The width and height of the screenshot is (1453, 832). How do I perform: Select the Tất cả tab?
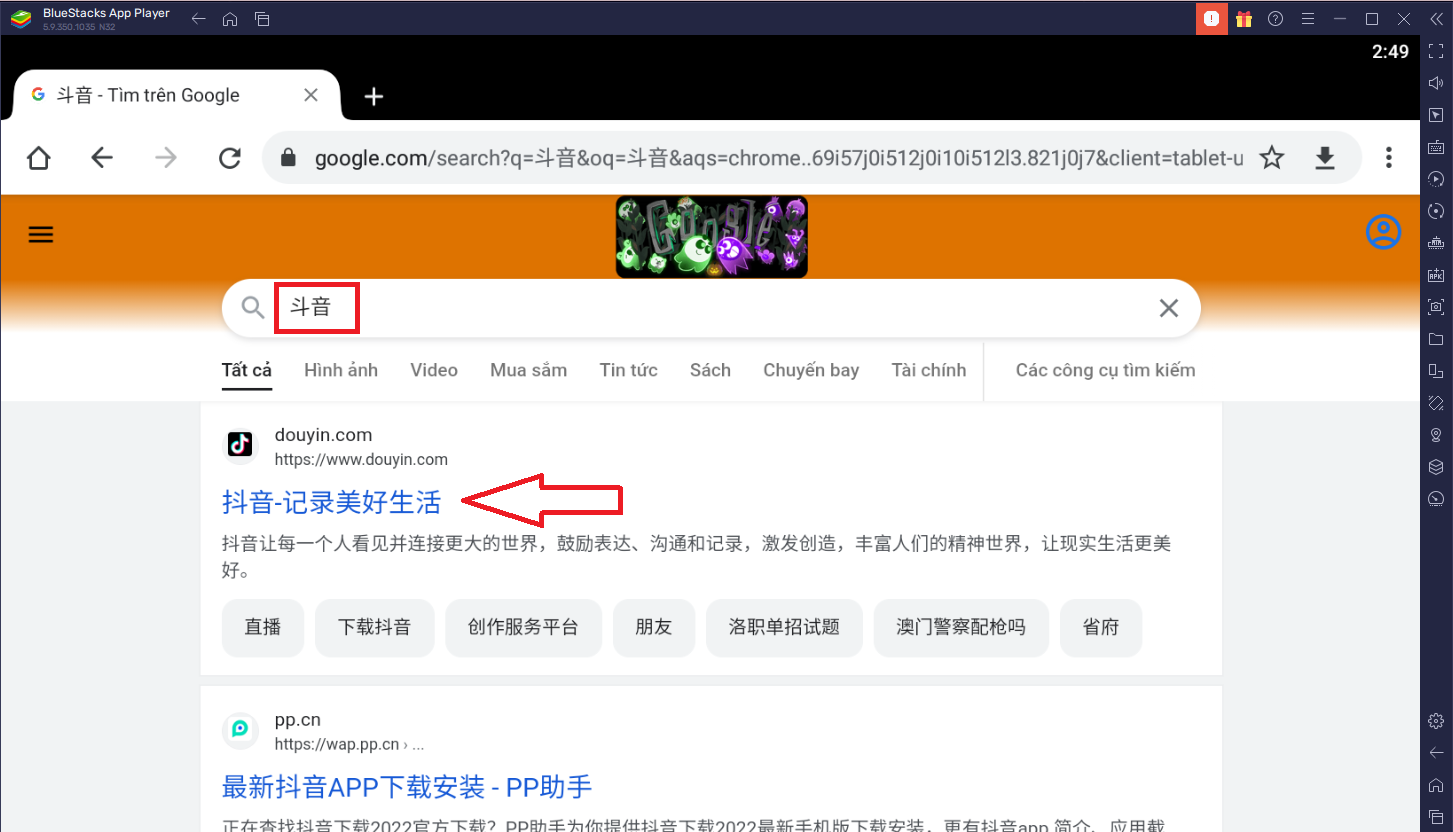click(247, 370)
